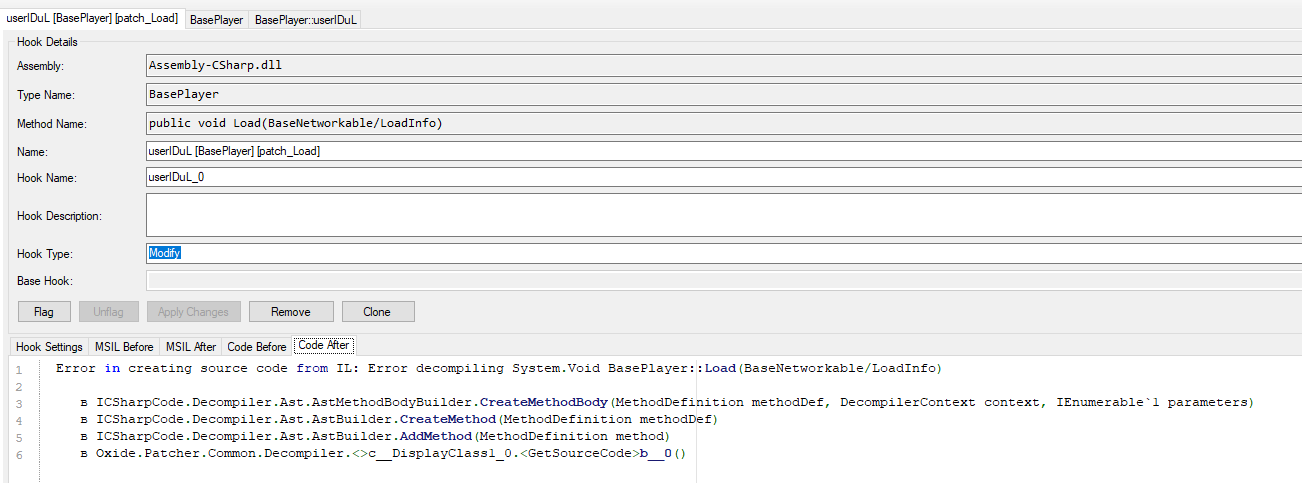Viewport: 1302px width, 483px height.
Task: Click the error message on code line 1
Action: [x=498, y=369]
